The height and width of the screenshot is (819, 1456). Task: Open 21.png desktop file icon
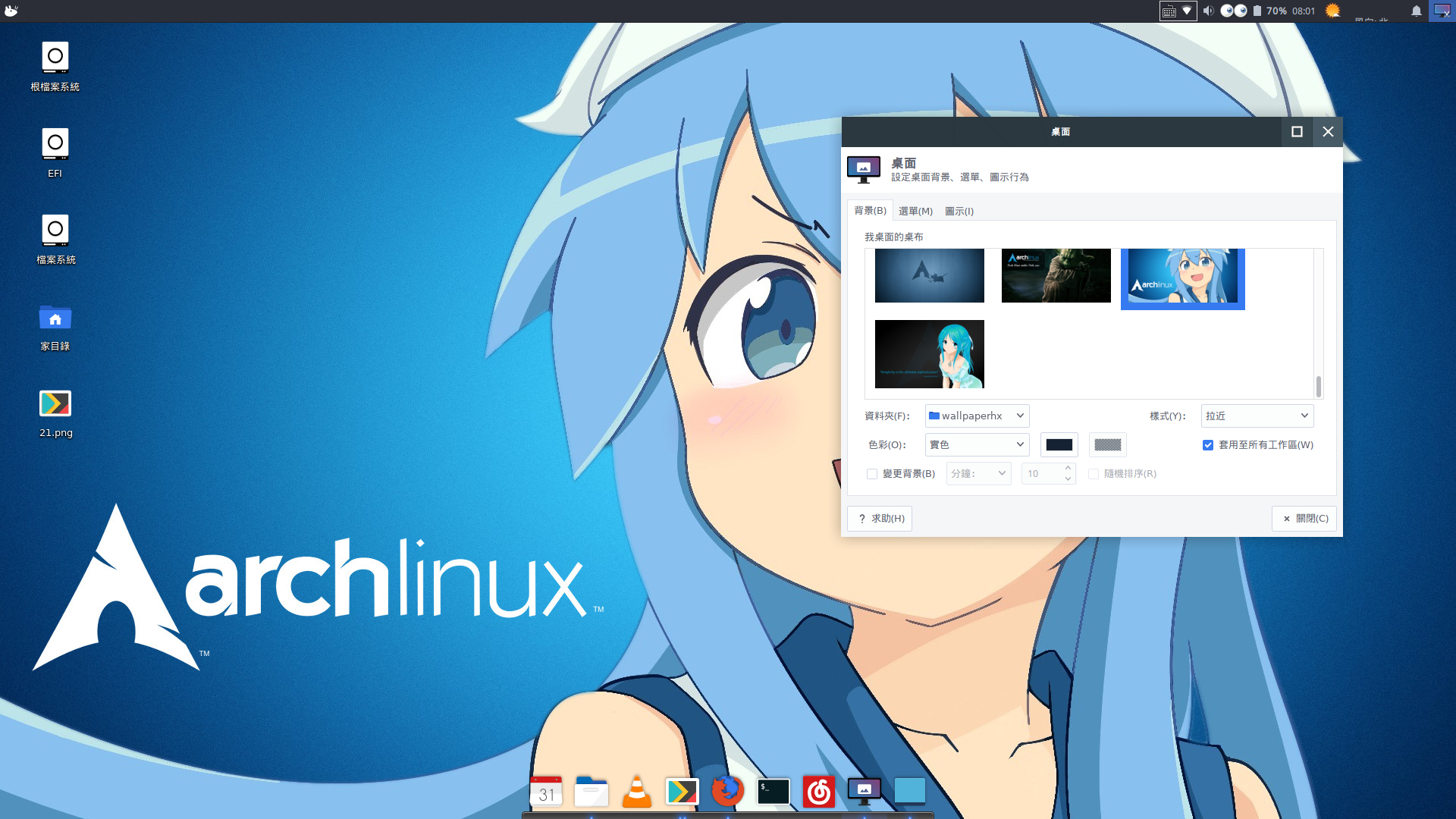coord(55,404)
